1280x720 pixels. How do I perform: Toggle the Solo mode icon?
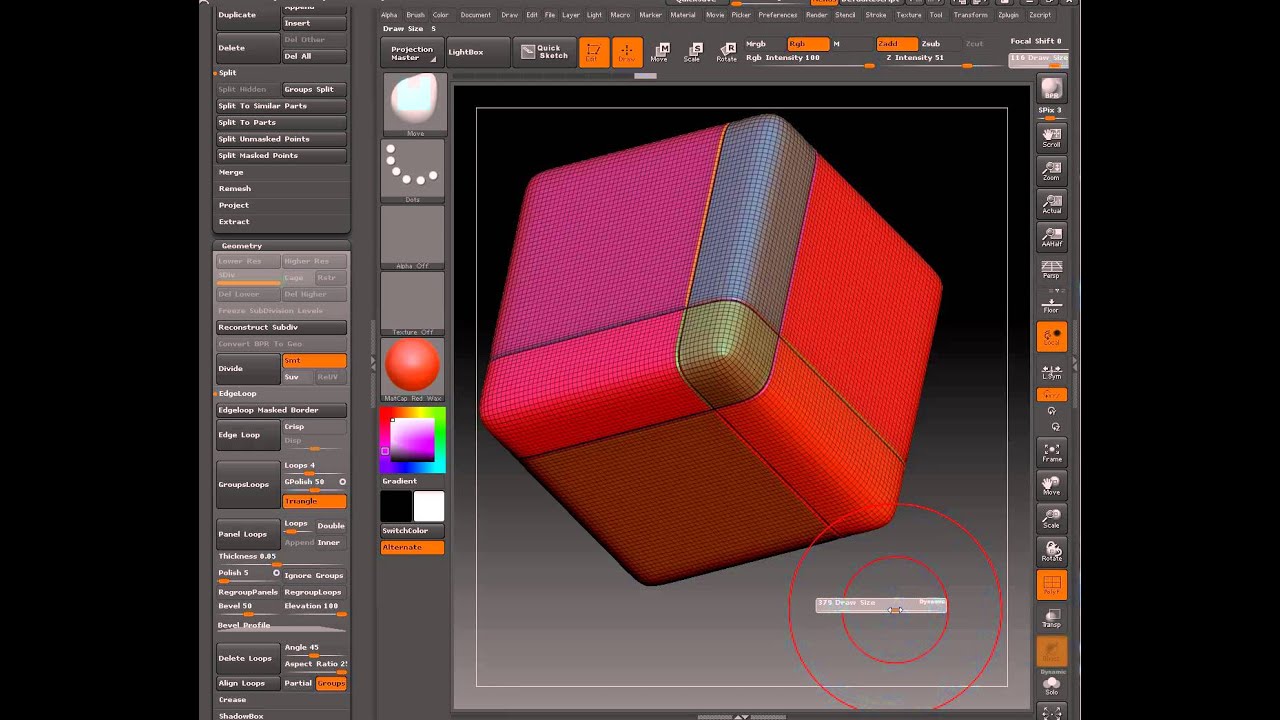(1051, 687)
